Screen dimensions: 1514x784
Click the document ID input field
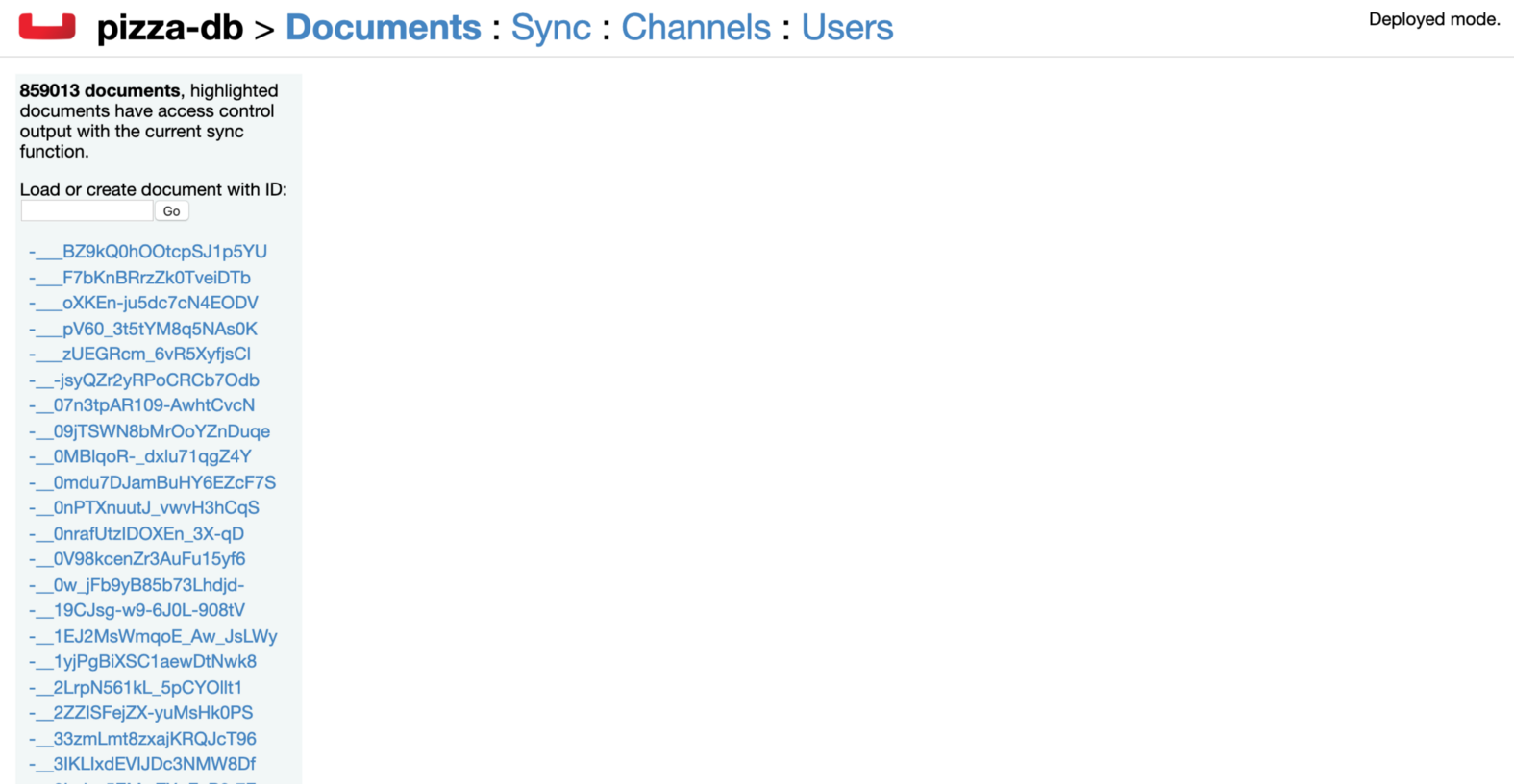(x=87, y=211)
